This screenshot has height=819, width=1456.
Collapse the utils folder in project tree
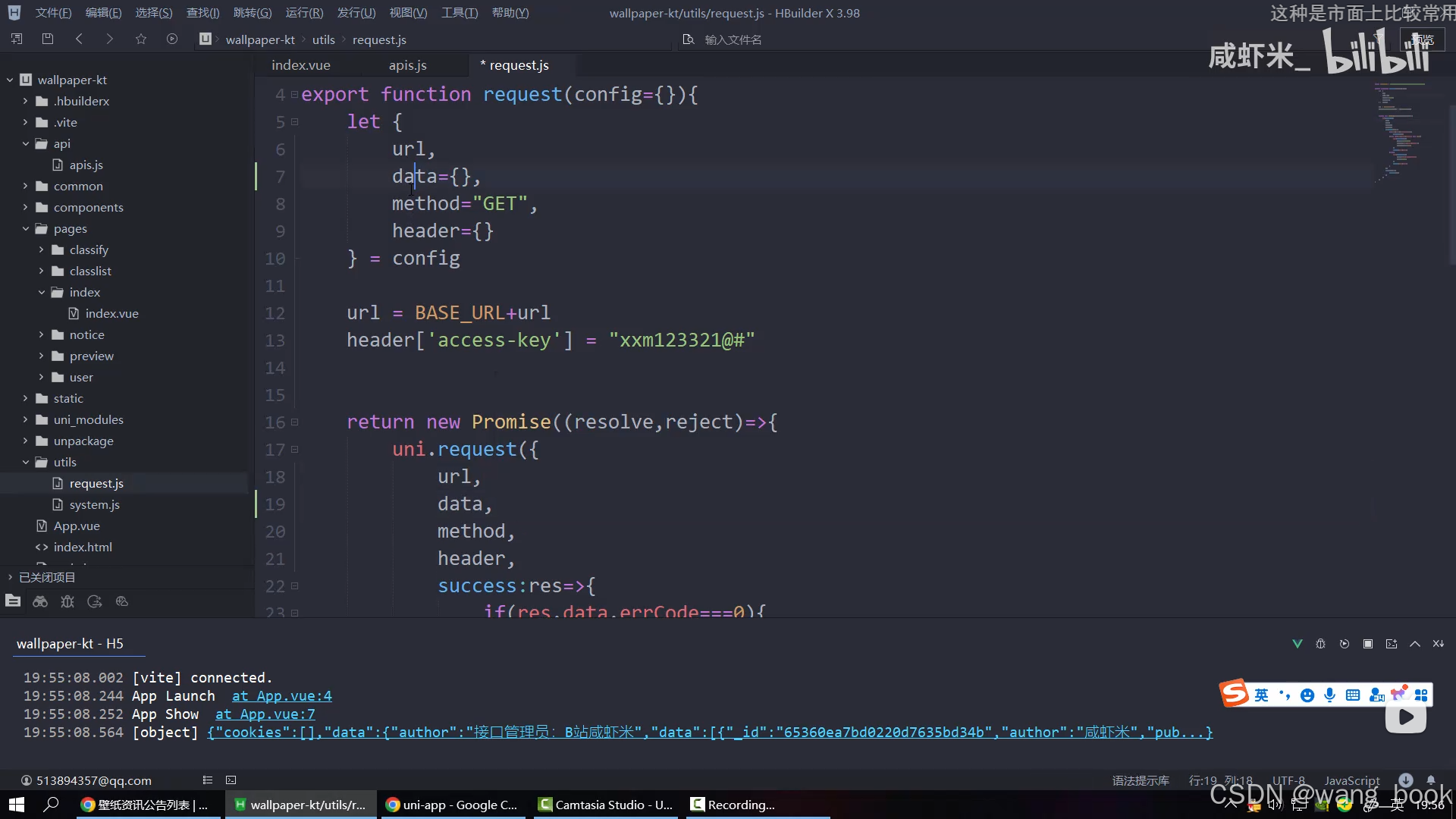(26, 462)
